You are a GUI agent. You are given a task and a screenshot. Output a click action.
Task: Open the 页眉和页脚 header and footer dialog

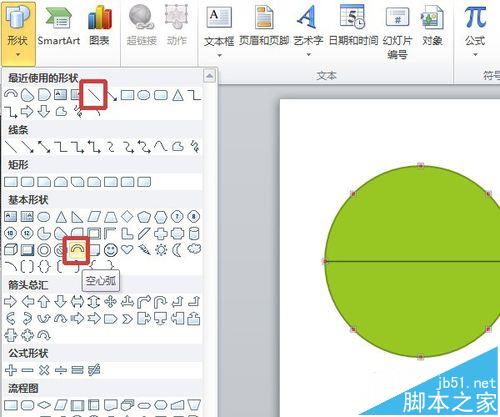(x=264, y=26)
